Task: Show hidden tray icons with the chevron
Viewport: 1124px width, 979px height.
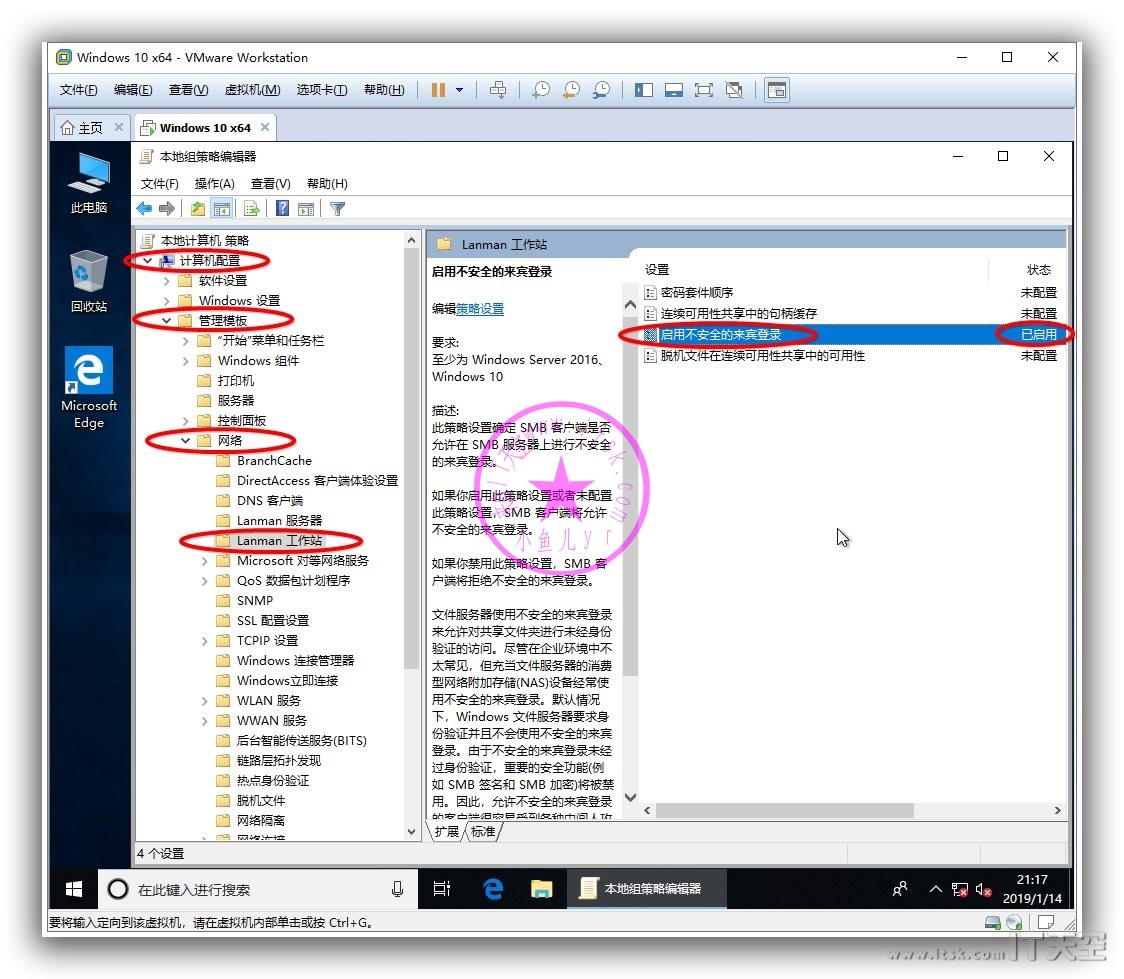Action: click(x=935, y=889)
